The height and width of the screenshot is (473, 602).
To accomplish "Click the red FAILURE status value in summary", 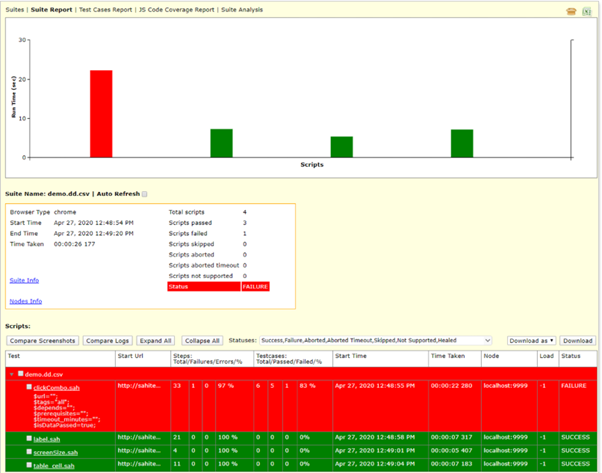I will pos(255,286).
